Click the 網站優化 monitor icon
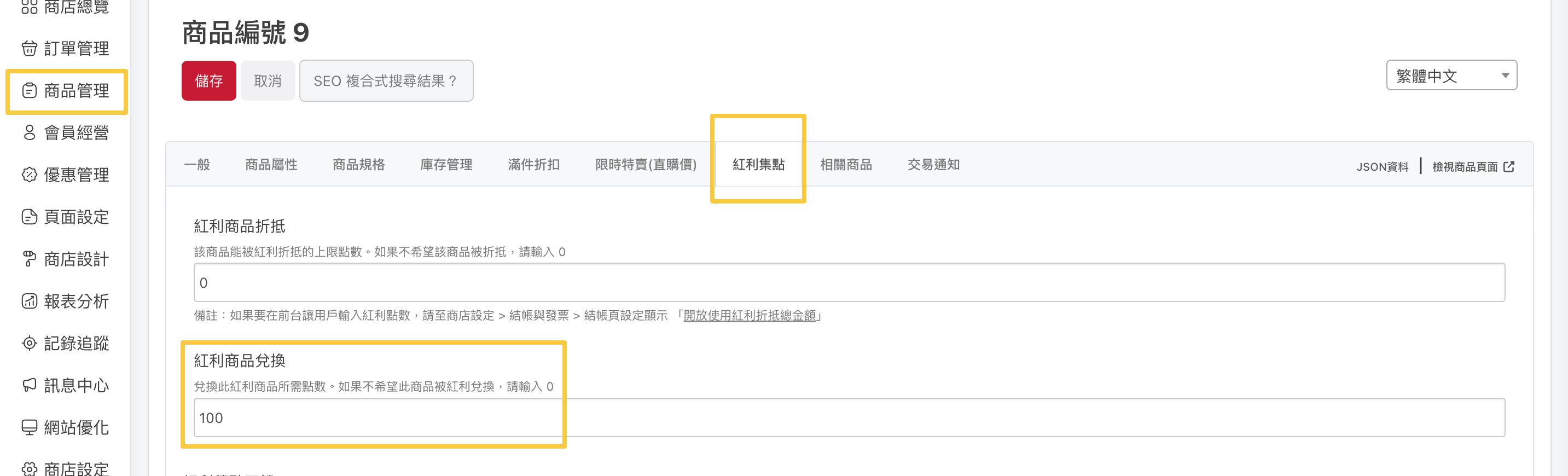The image size is (1568, 476). tap(29, 427)
